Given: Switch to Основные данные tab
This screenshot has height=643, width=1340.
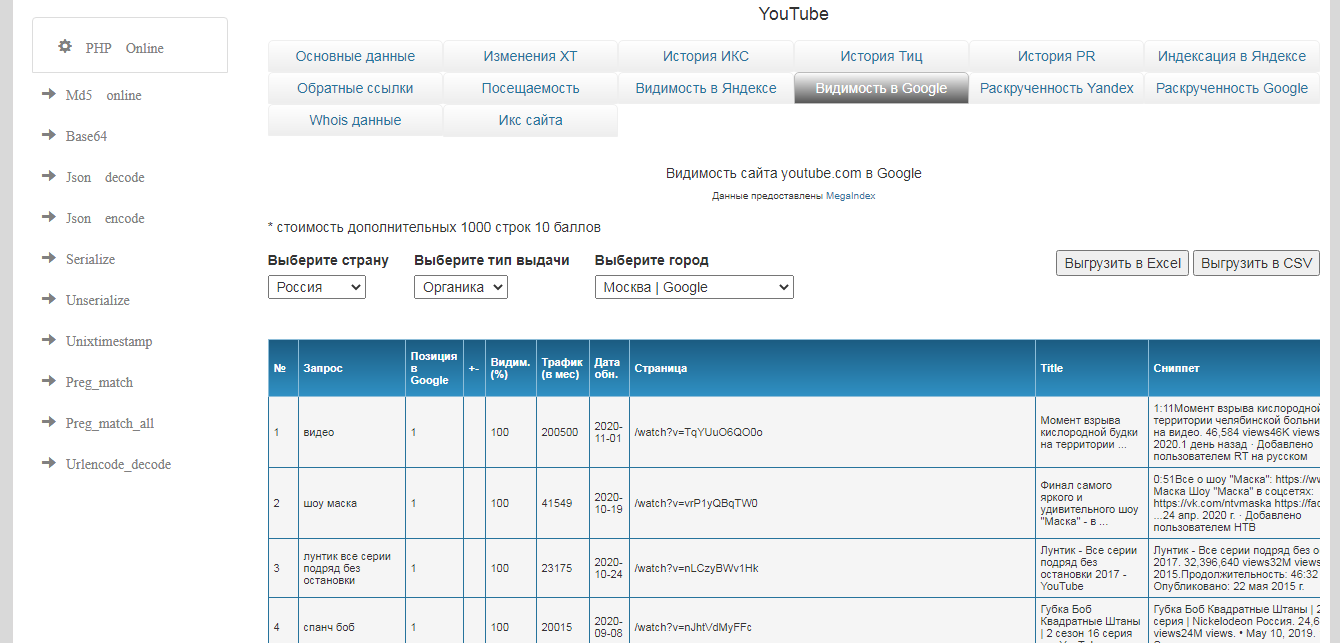Looking at the screenshot, I should (355, 56).
